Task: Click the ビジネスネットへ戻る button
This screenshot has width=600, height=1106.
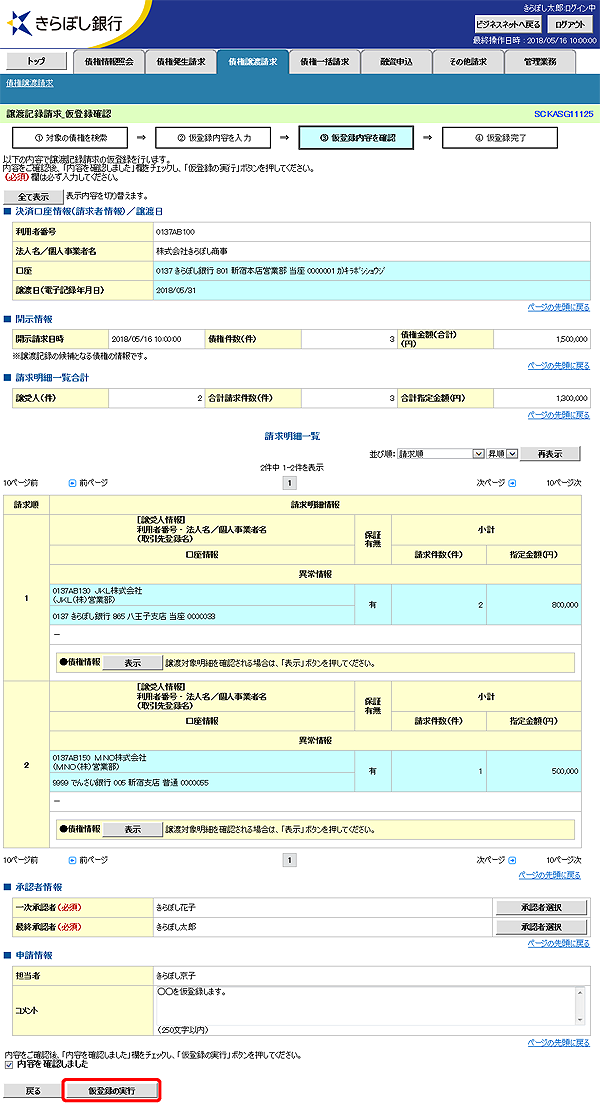Action: [508, 24]
